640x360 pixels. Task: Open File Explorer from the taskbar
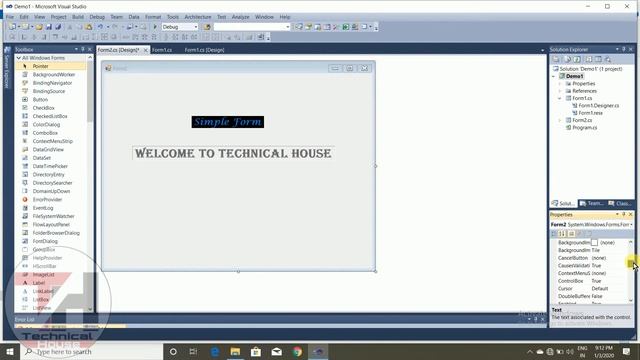point(235,351)
